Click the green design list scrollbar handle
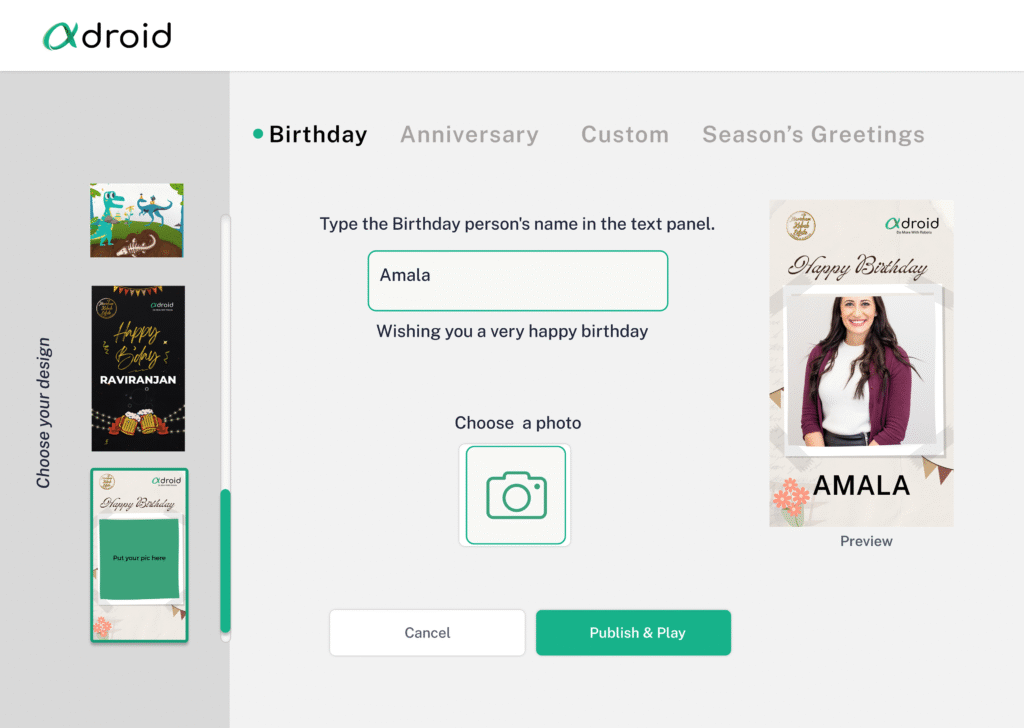The height and width of the screenshot is (728, 1024). coord(225,560)
